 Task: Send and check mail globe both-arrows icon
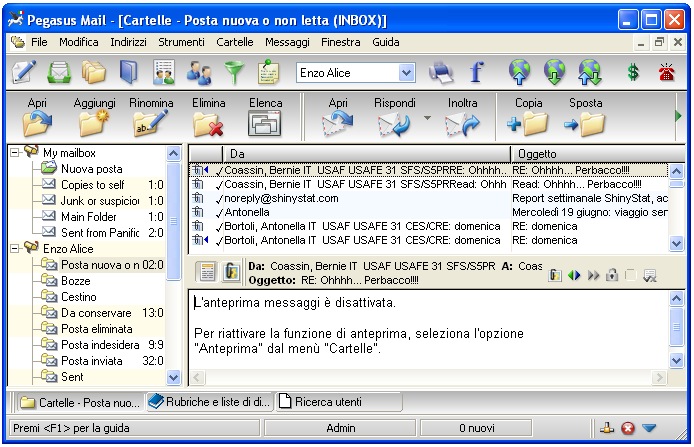coord(590,72)
